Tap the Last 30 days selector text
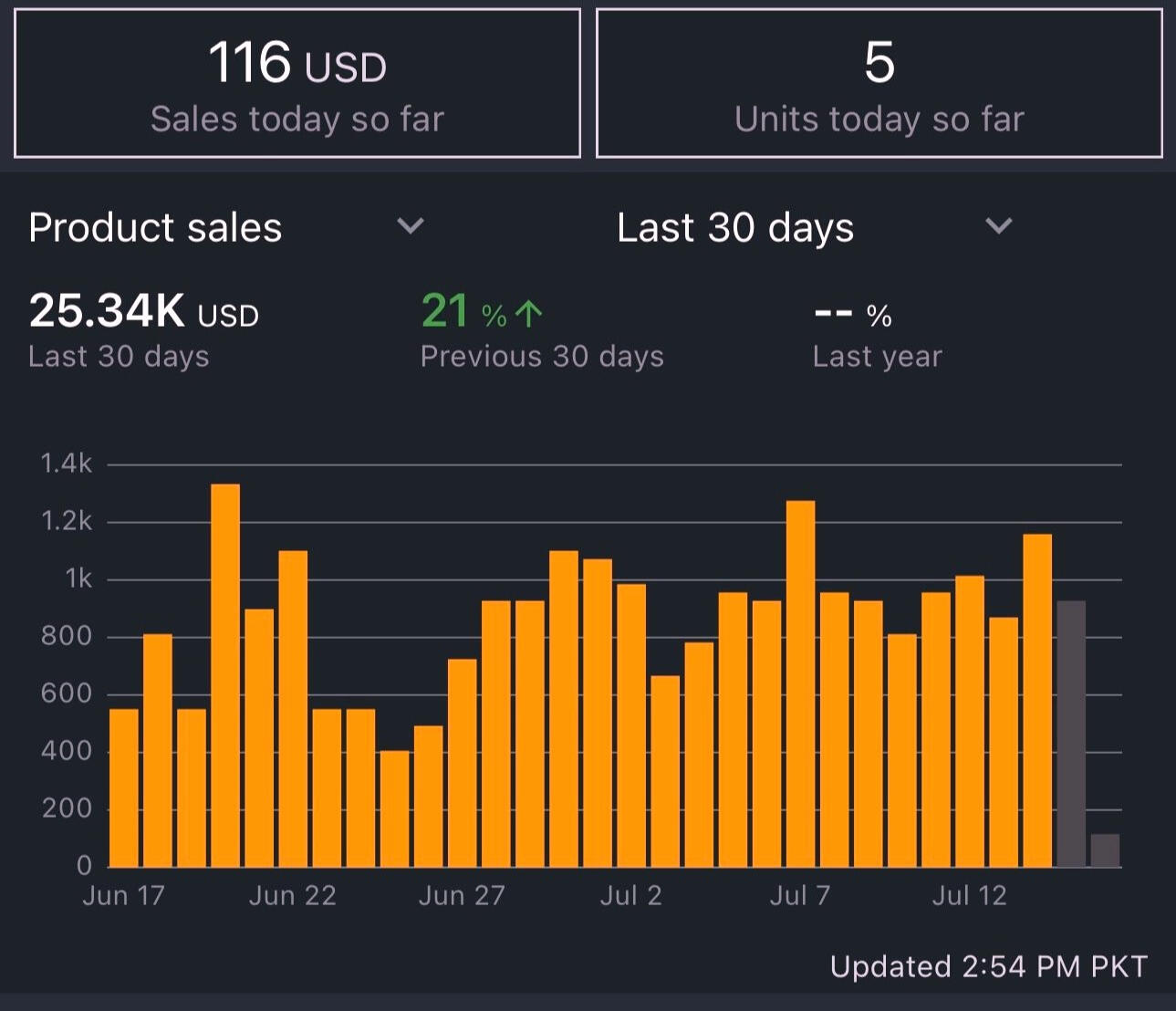This screenshot has width=1176, height=1011. pyautogui.click(x=734, y=227)
